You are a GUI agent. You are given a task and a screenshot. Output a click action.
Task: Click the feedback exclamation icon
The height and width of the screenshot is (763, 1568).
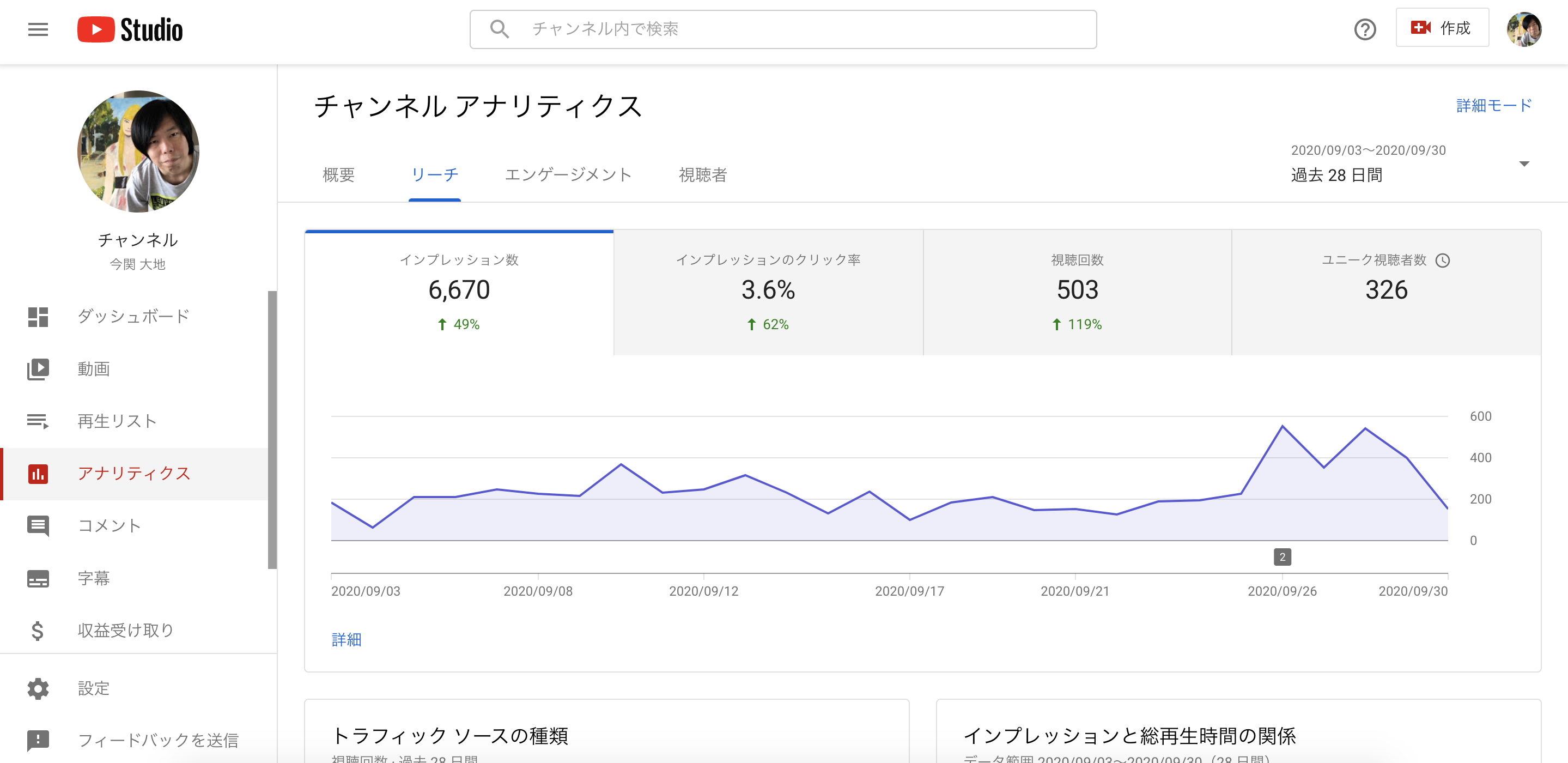[38, 741]
